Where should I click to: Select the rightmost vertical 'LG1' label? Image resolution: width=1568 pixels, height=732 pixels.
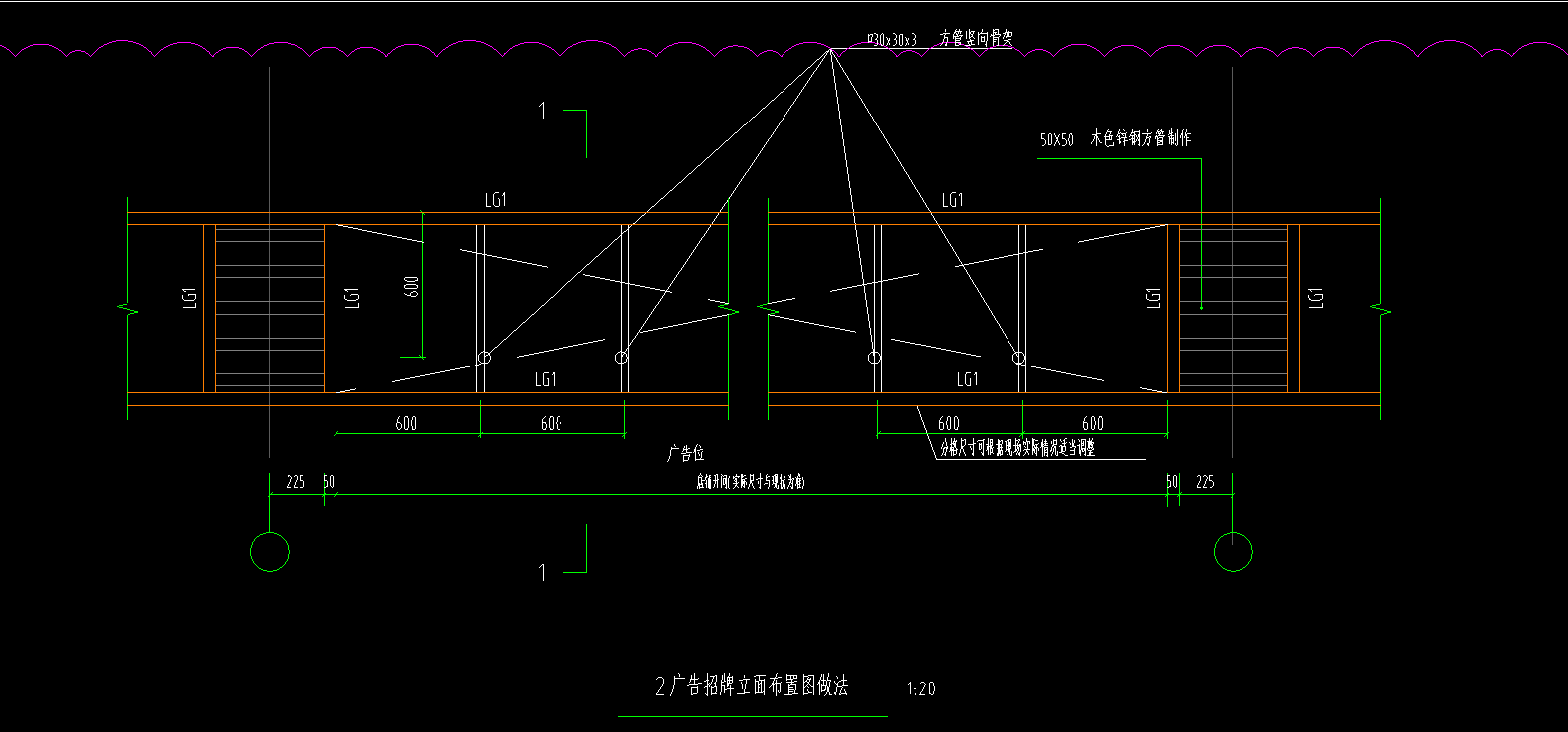coord(1316,297)
